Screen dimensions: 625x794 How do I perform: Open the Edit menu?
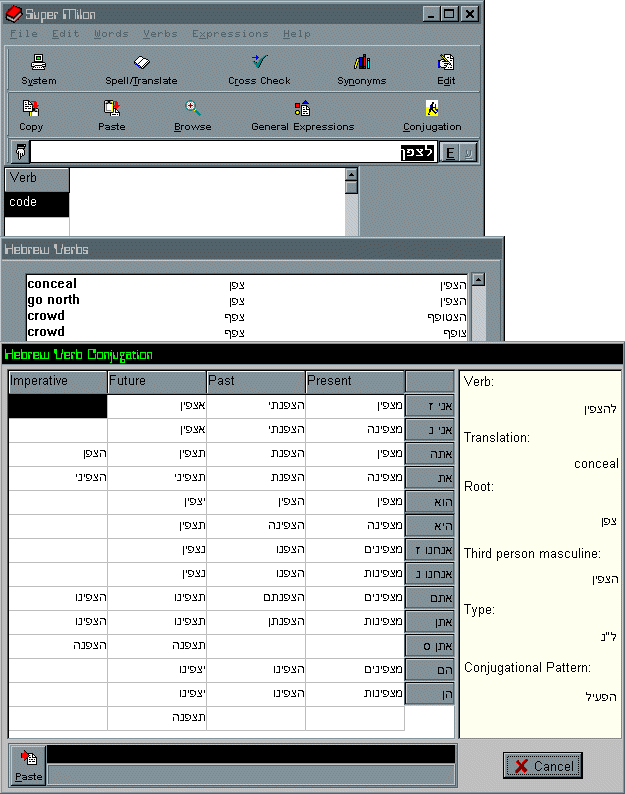pos(66,34)
